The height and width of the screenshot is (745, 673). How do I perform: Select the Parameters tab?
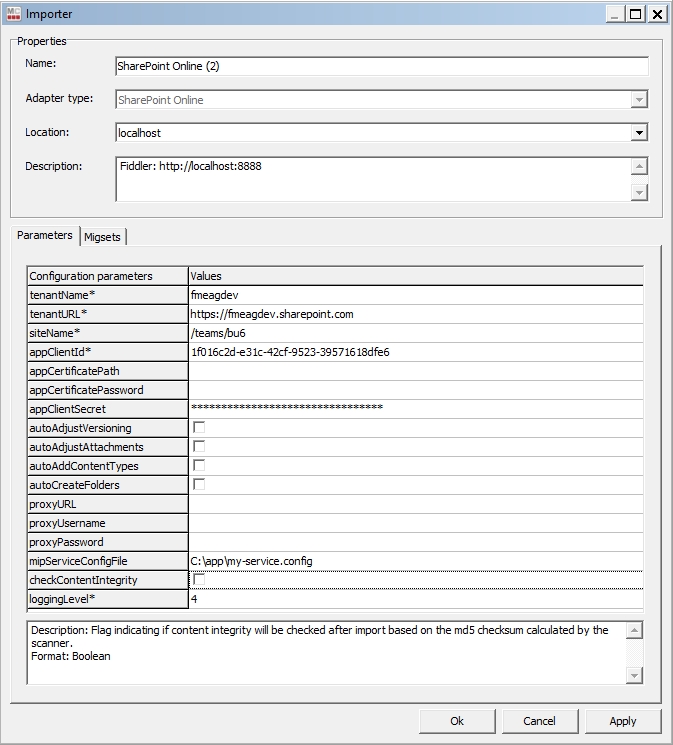click(45, 235)
